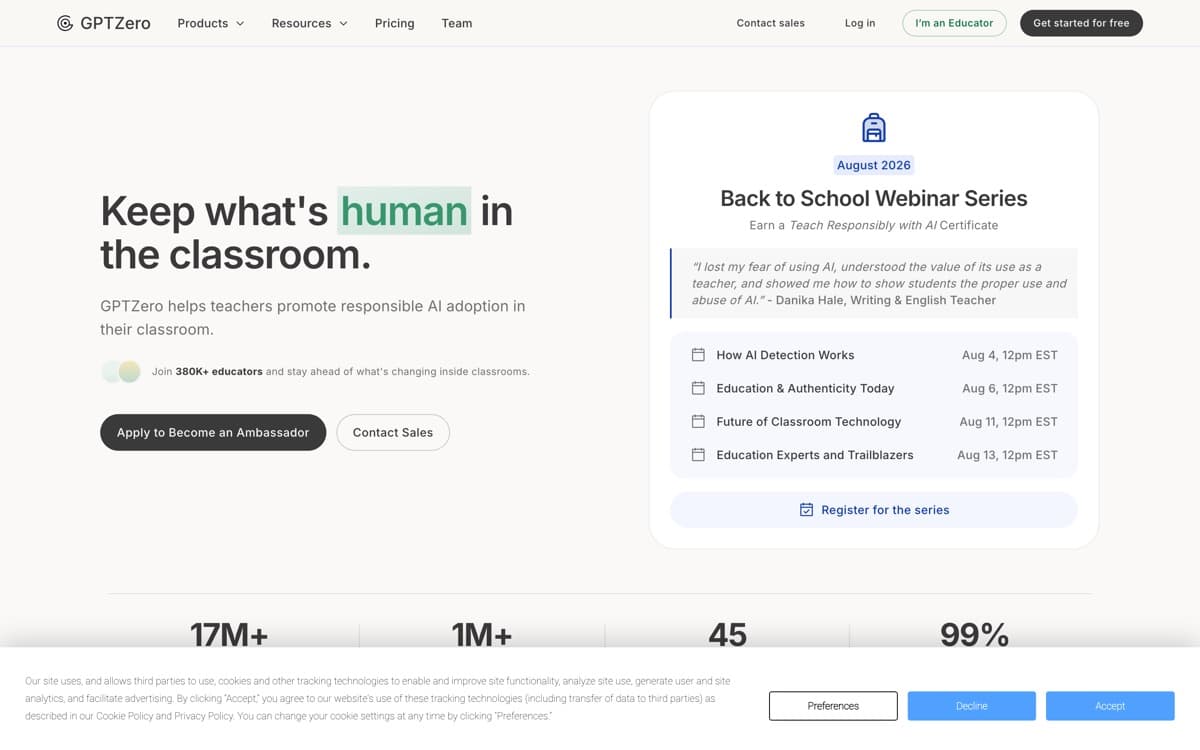Expand the Resources dropdown chevron
The height and width of the screenshot is (750, 1200).
click(x=343, y=23)
